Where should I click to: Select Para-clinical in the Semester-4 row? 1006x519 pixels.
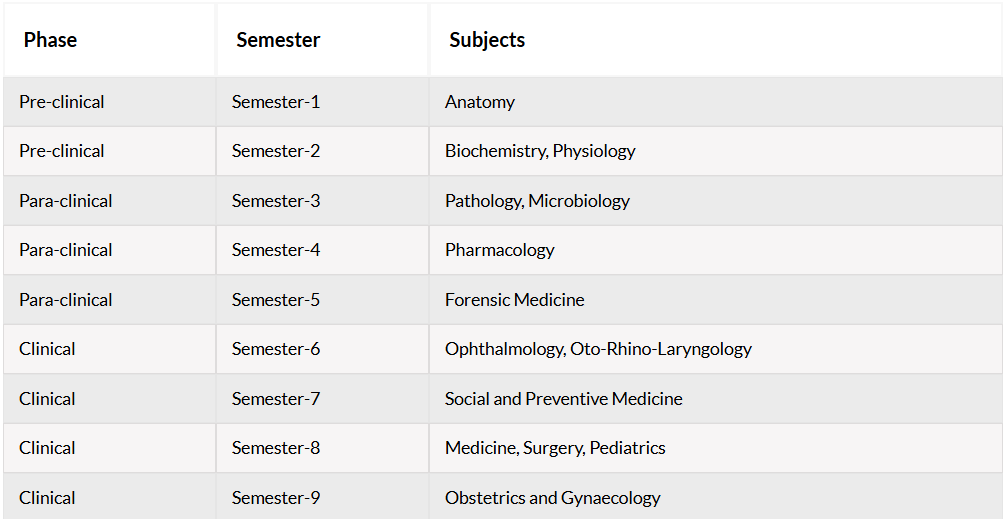coord(109,250)
